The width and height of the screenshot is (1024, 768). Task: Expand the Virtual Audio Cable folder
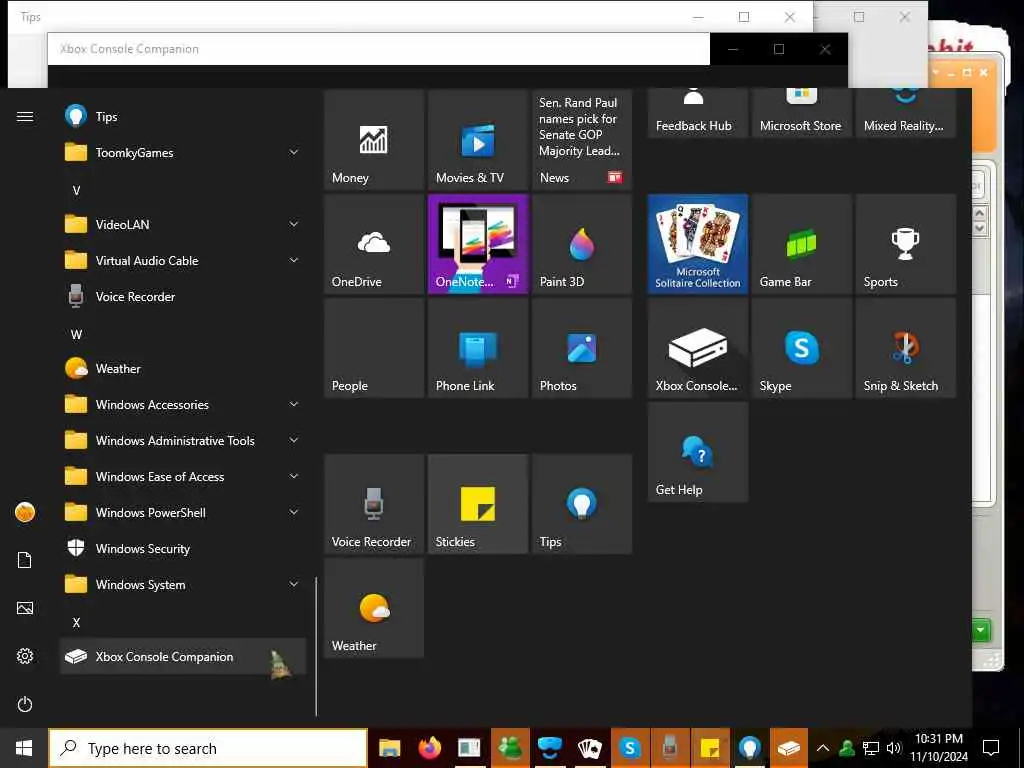click(x=183, y=261)
